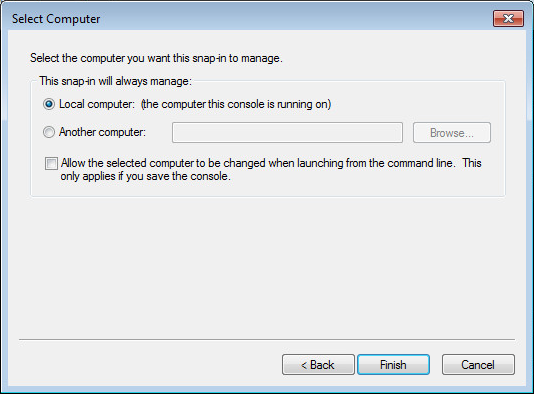
Task: Choose the Another computer radio option
Action: tap(49, 132)
